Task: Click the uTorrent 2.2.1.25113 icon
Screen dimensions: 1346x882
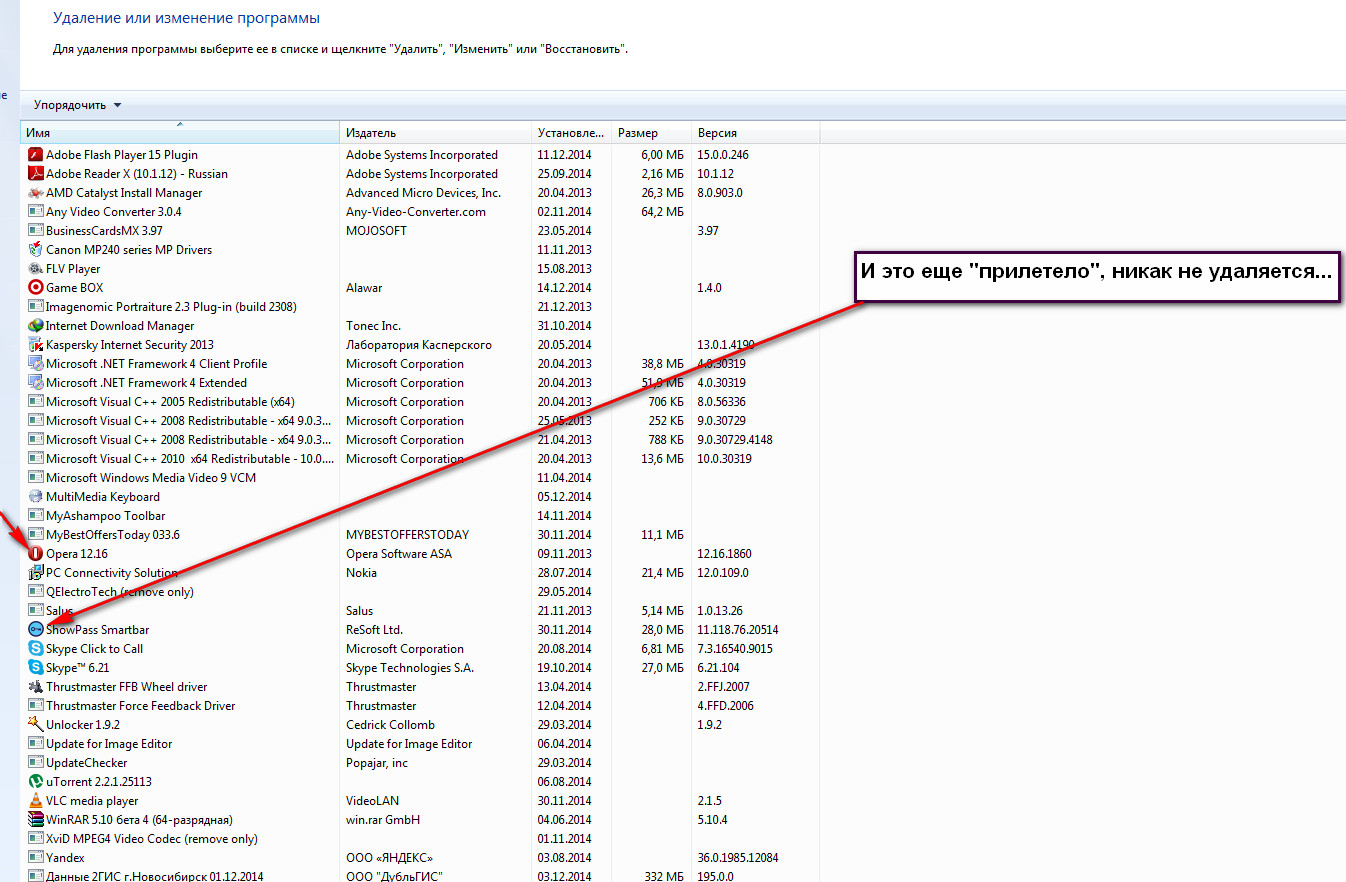Action: point(36,782)
